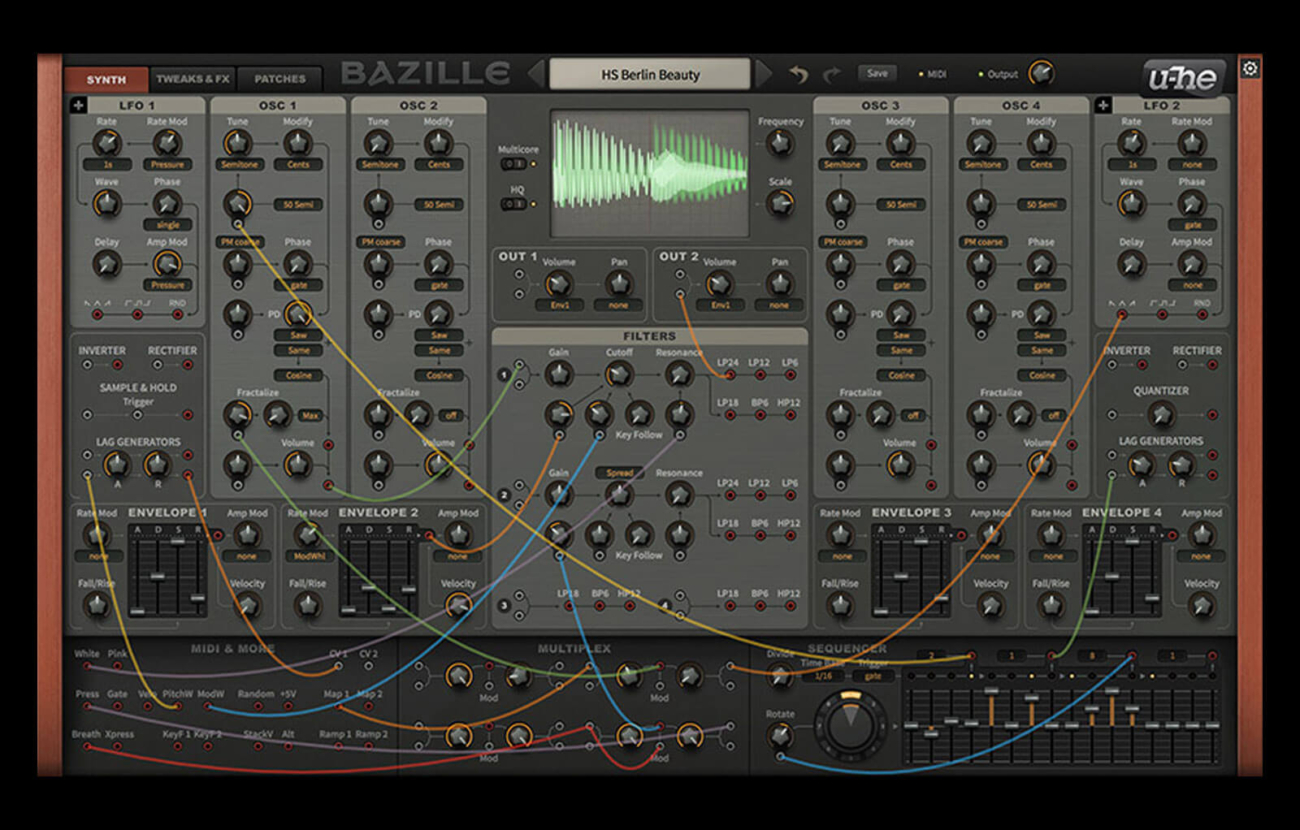Viewport: 1300px width, 830px height.
Task: Open LFO 1 Rate Mod Pressure selector
Action: tap(167, 164)
